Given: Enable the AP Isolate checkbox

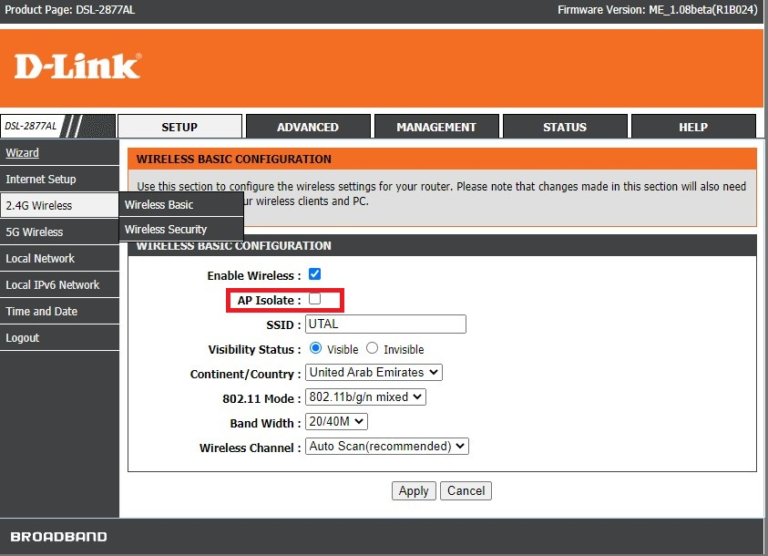Looking at the screenshot, I should pyautogui.click(x=315, y=299).
